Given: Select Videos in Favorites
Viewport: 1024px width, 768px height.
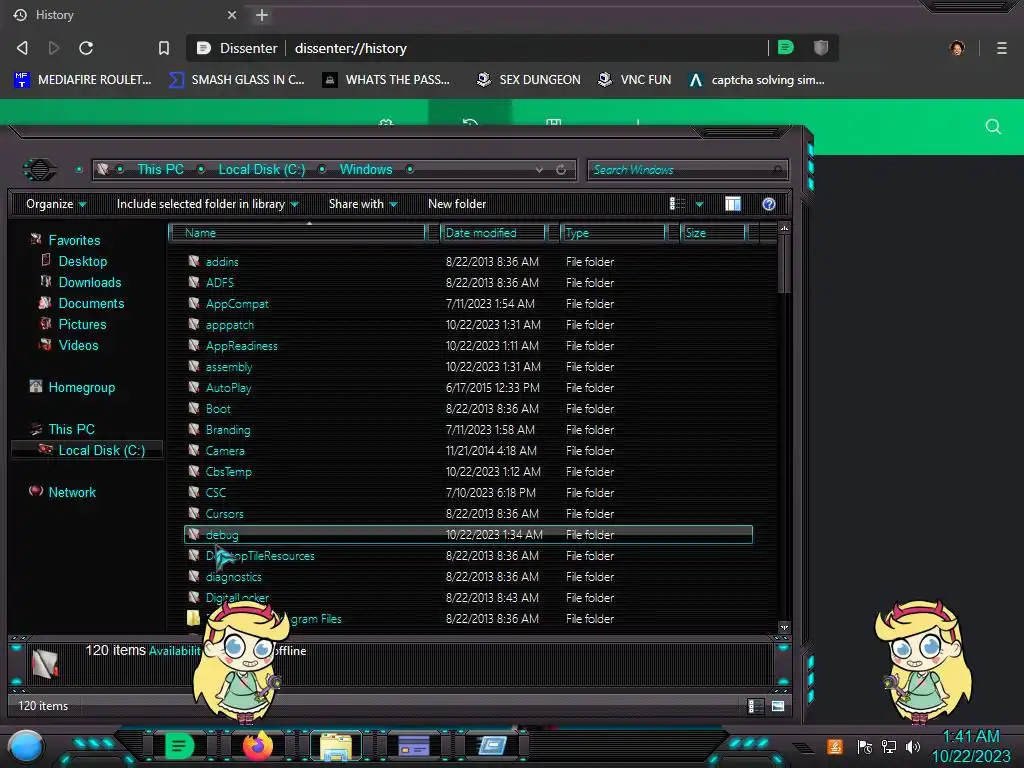Looking at the screenshot, I should tap(78, 345).
